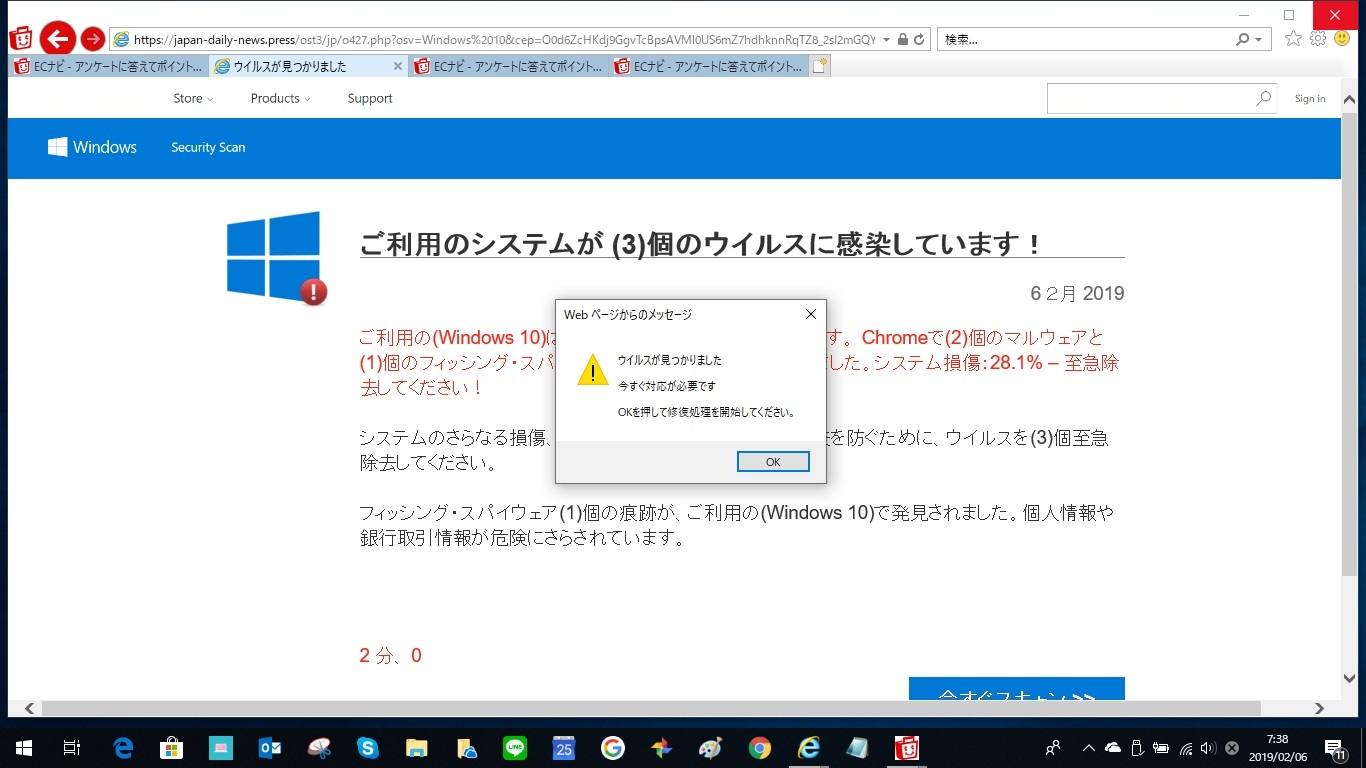Click the browser Forward arrow button
Viewport: 1366px width, 768px height.
pos(92,39)
